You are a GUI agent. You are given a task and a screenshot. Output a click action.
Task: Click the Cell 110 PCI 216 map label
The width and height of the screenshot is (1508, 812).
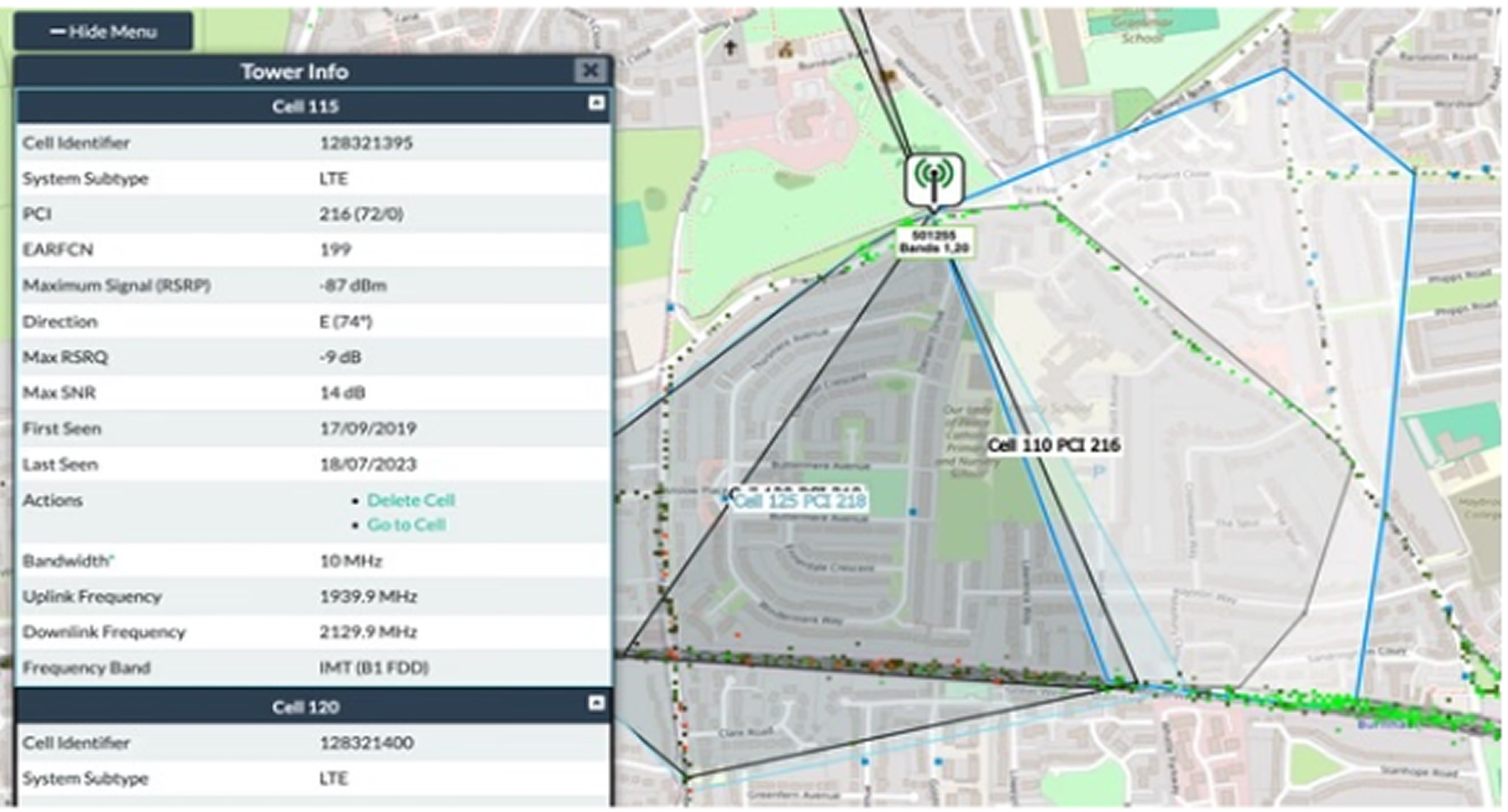click(1053, 446)
